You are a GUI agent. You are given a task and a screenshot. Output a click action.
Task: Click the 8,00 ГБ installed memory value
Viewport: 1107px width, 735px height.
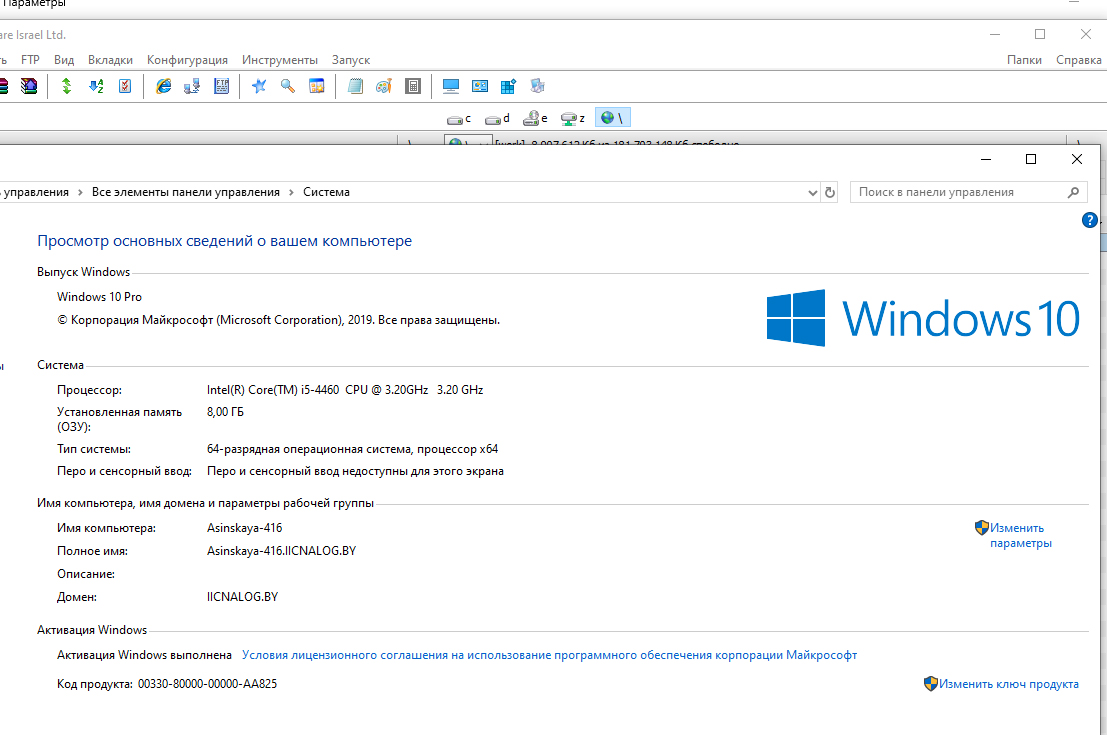click(x=225, y=412)
